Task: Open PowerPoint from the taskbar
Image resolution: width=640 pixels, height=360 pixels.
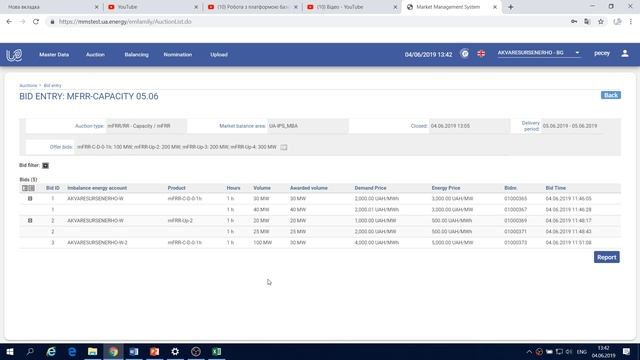Action: click(x=154, y=351)
